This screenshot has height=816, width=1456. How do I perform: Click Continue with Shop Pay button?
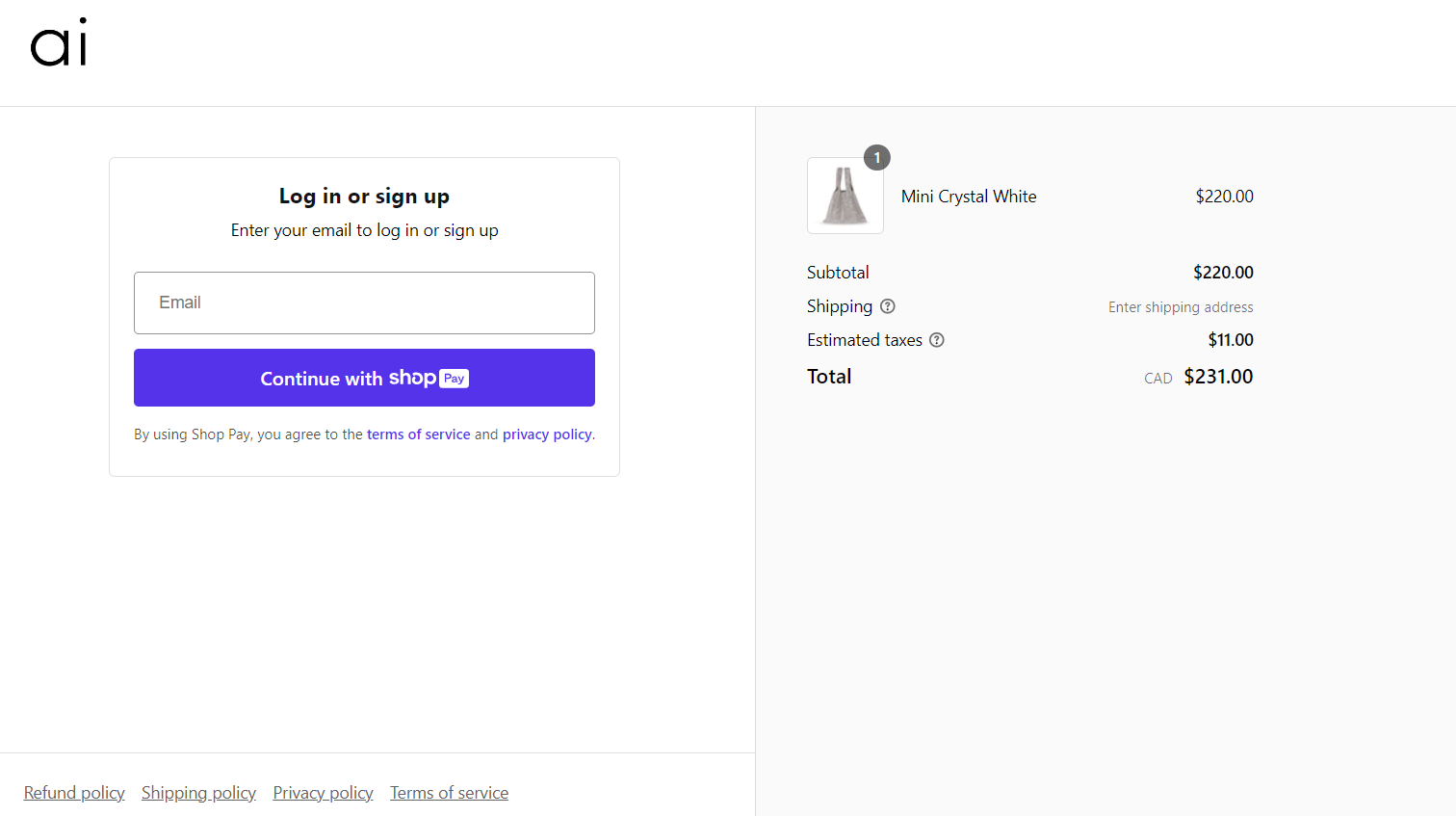(364, 378)
